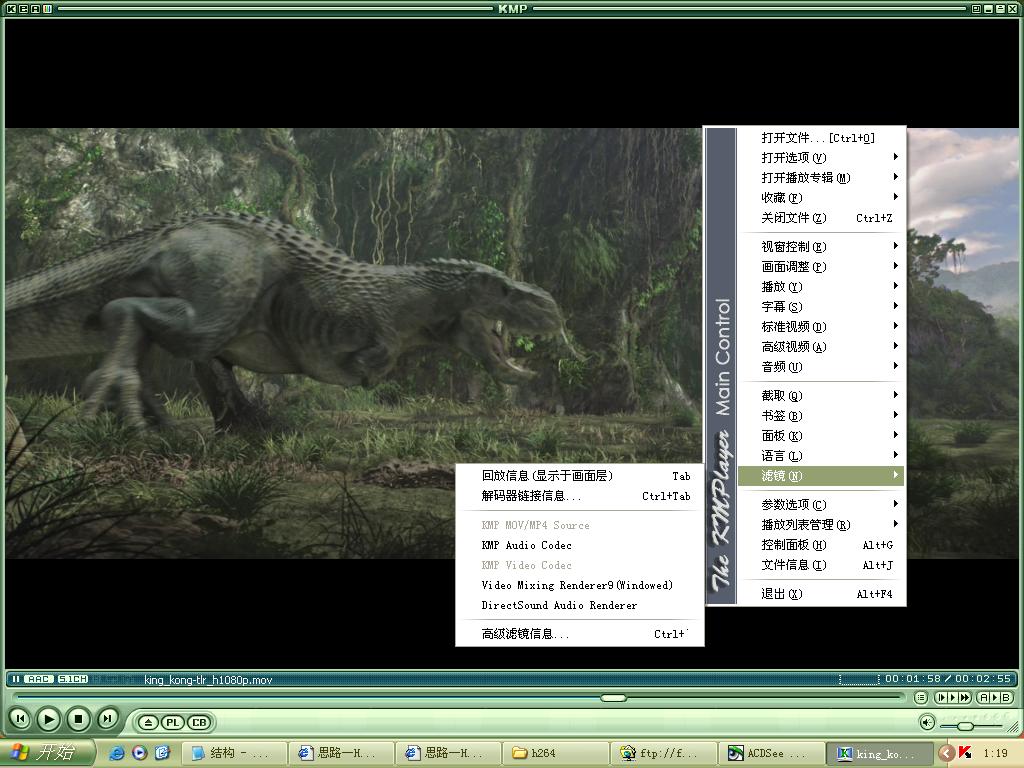Image resolution: width=1024 pixels, height=768 pixels.
Task: Click the media player quick launch icon
Action: [139, 754]
